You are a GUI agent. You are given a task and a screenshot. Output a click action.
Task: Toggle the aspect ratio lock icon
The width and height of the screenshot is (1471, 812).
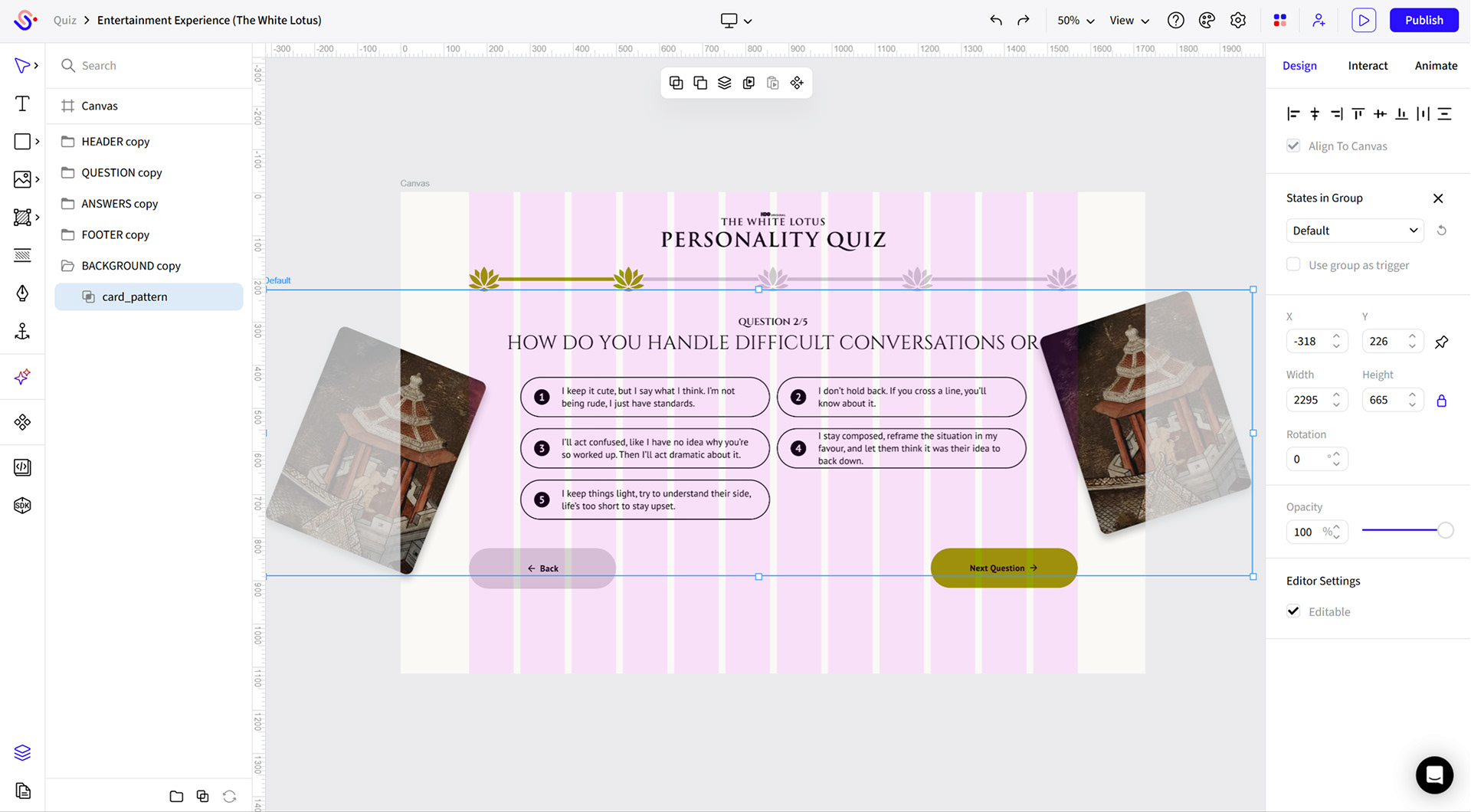1442,401
